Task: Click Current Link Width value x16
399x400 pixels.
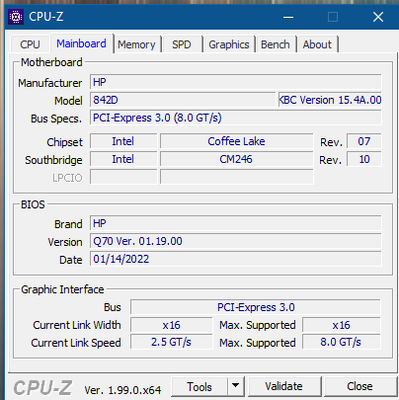Action: pyautogui.click(x=171, y=325)
